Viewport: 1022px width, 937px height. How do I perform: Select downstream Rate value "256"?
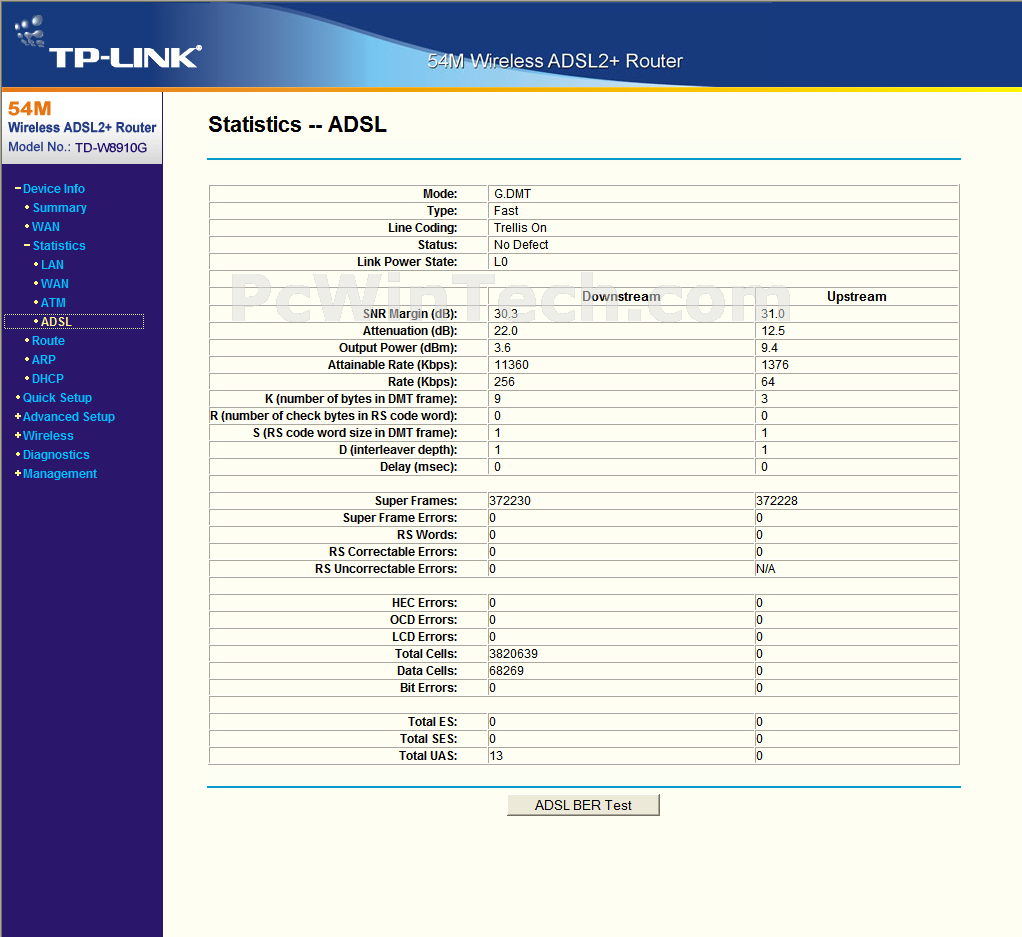coord(504,381)
